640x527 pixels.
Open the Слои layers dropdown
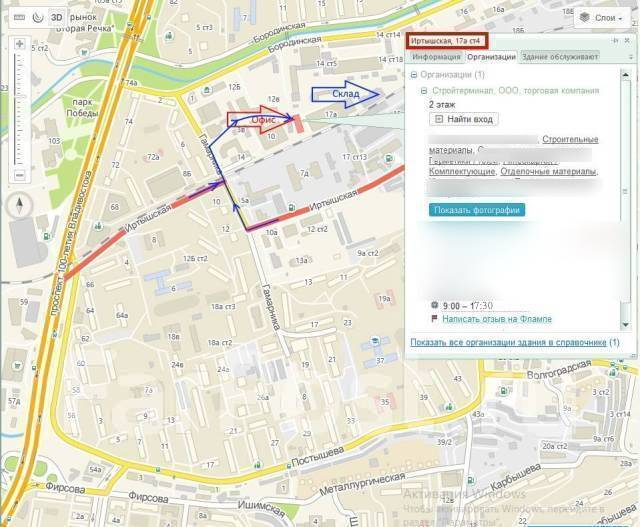(603, 18)
